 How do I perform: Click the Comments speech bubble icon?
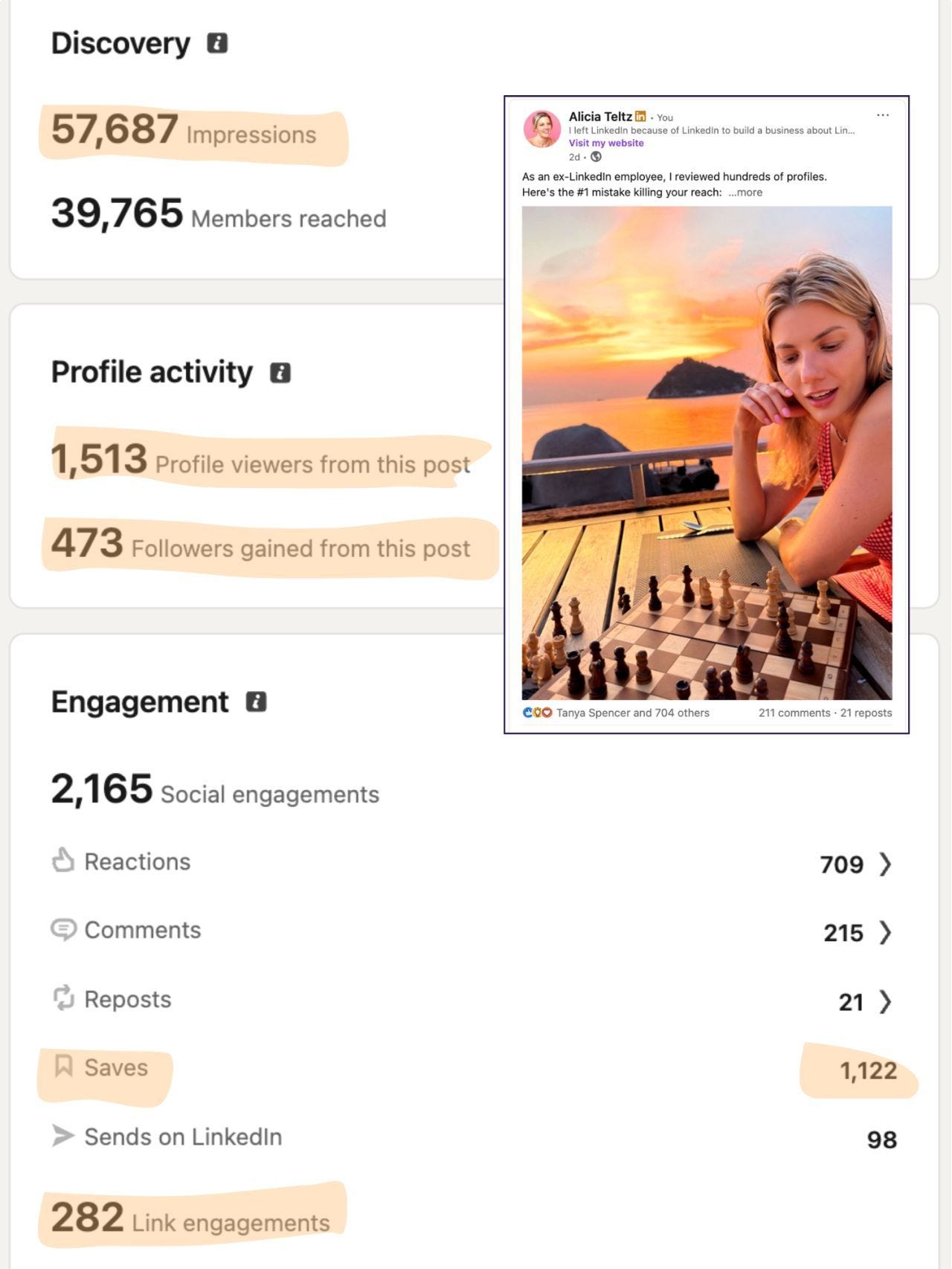point(63,929)
